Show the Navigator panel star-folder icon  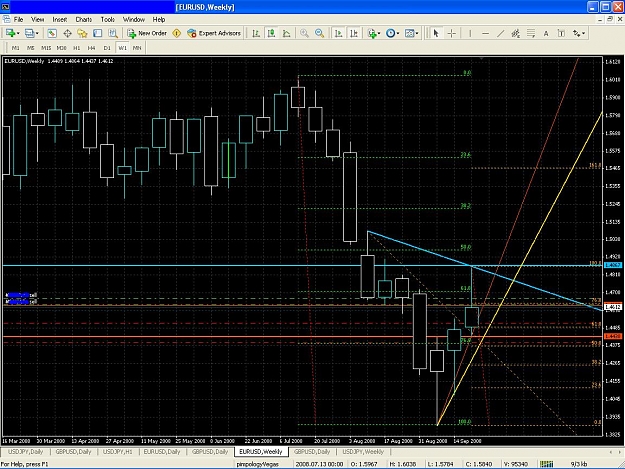coord(83,33)
